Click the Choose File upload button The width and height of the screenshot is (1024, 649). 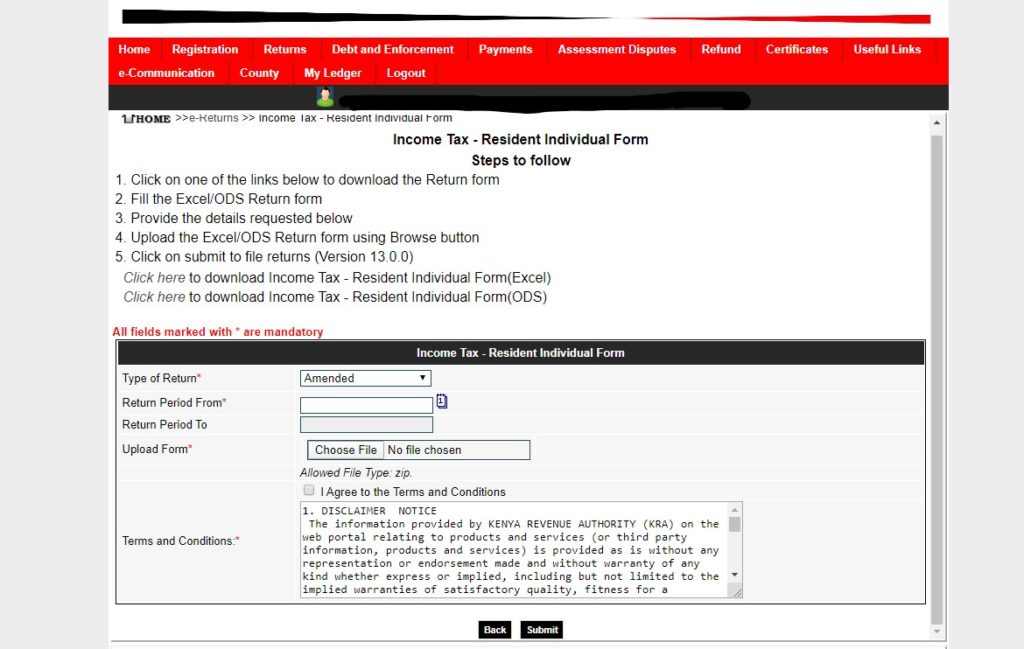coord(346,450)
